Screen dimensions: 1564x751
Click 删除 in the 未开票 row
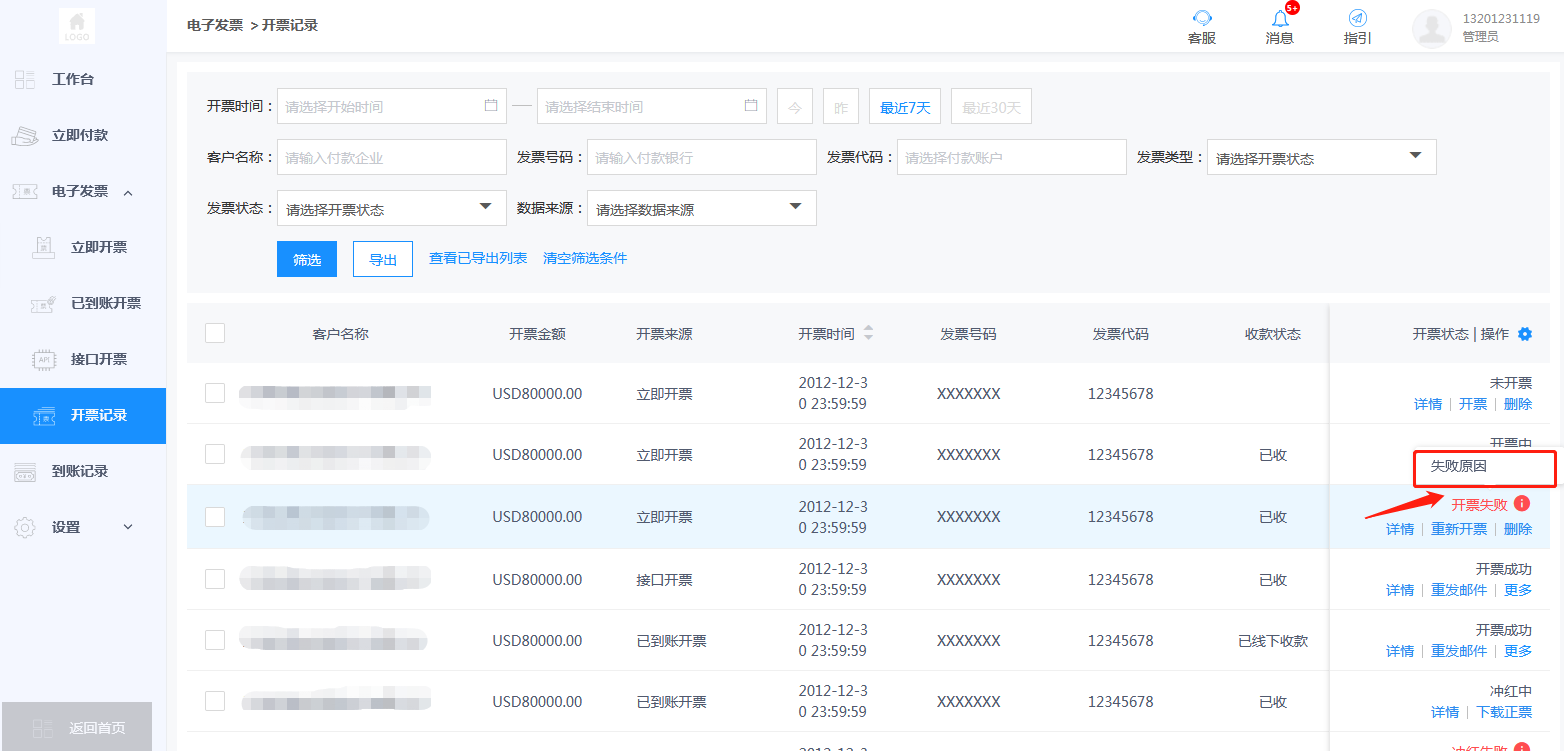point(1518,404)
